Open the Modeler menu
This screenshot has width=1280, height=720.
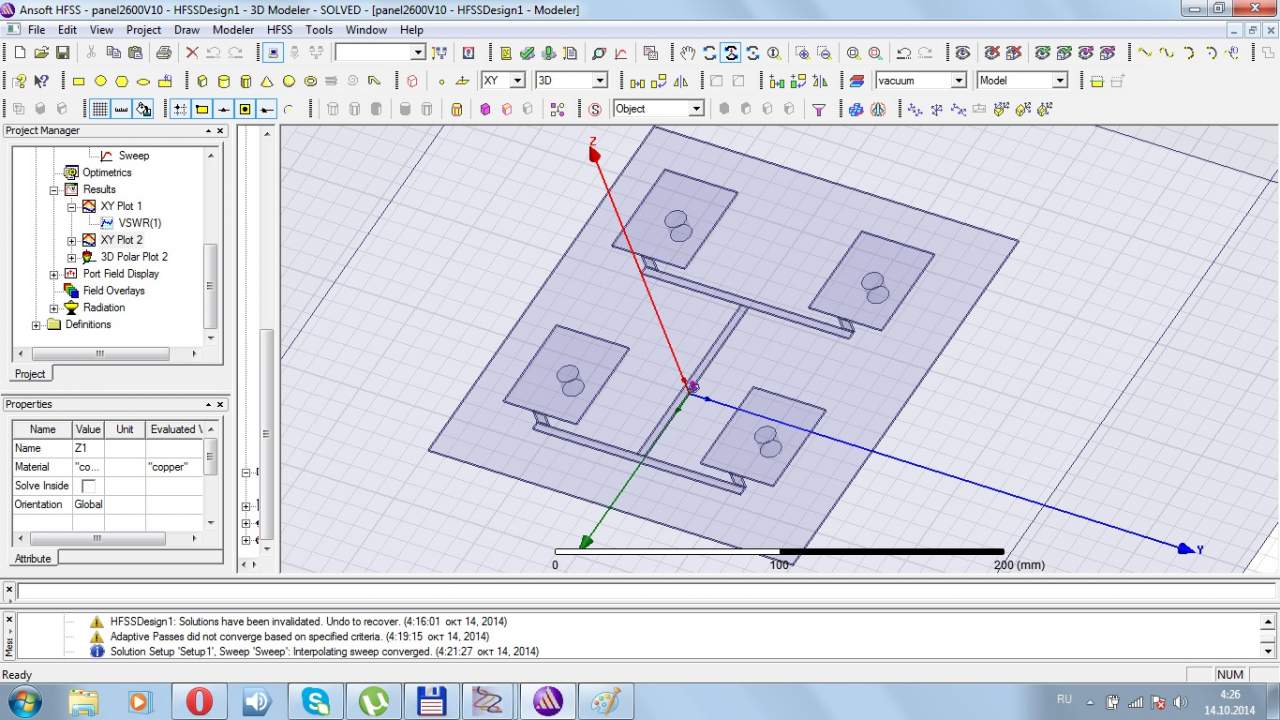pyautogui.click(x=233, y=30)
